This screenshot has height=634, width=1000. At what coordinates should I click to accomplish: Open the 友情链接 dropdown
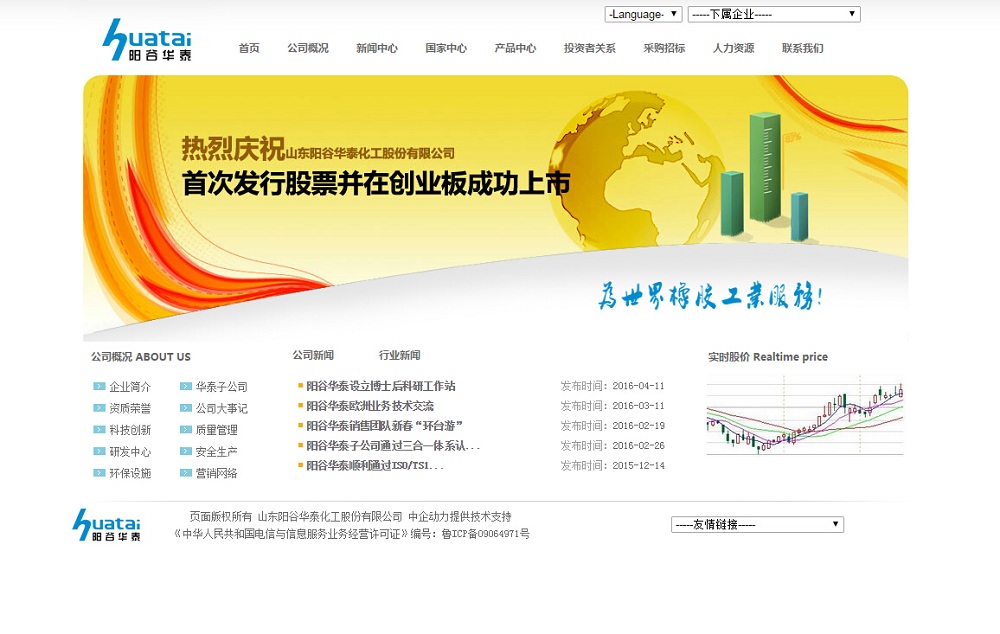[x=757, y=524]
